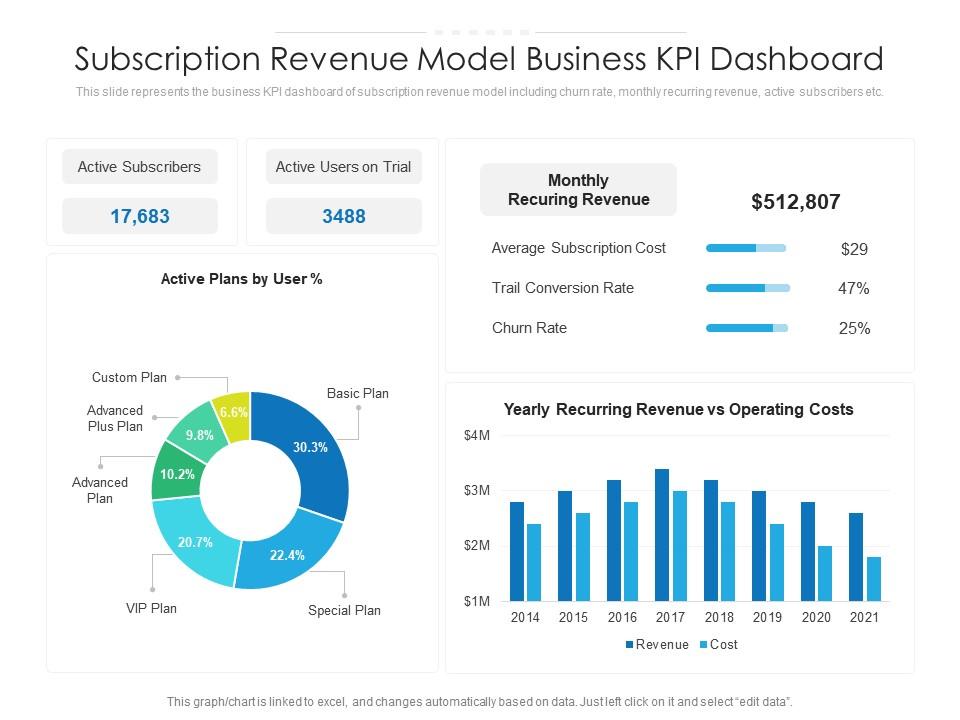Click the Monthly Recuring Revenue header box
The image size is (960, 720).
click(x=579, y=190)
